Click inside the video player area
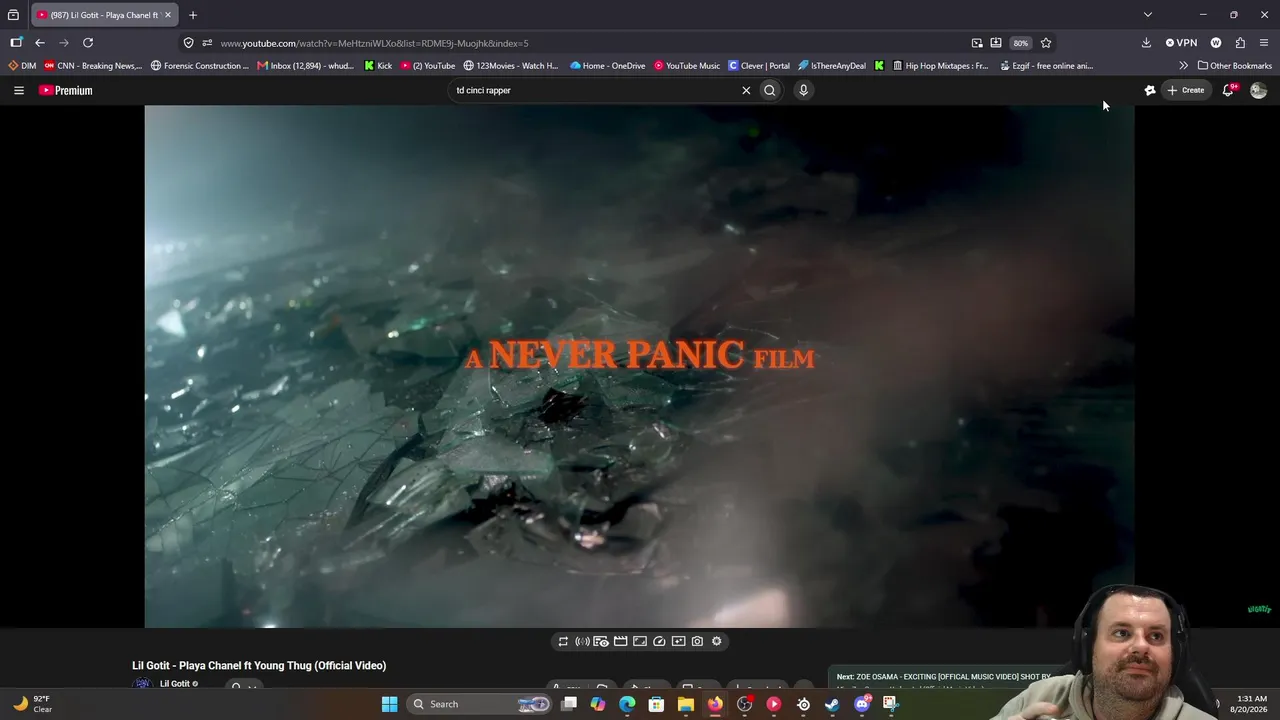 click(640, 367)
